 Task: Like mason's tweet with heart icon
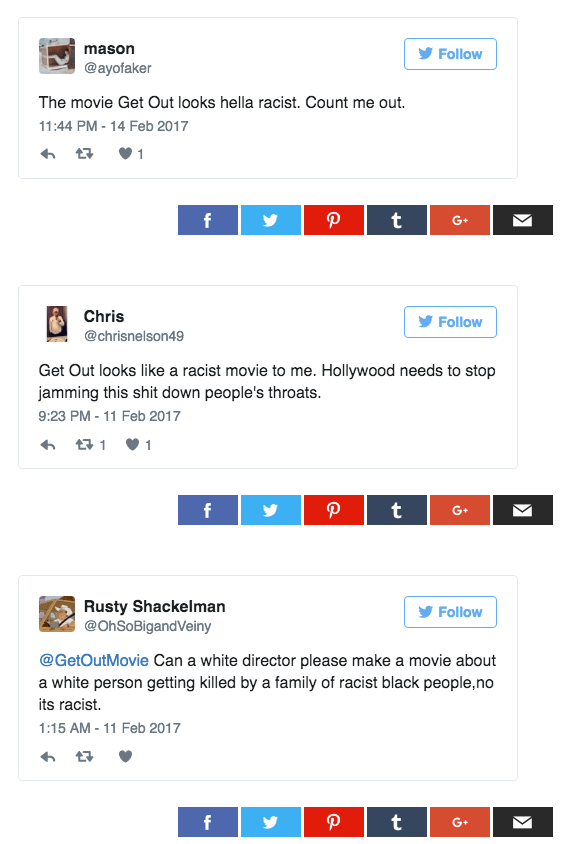click(x=125, y=154)
